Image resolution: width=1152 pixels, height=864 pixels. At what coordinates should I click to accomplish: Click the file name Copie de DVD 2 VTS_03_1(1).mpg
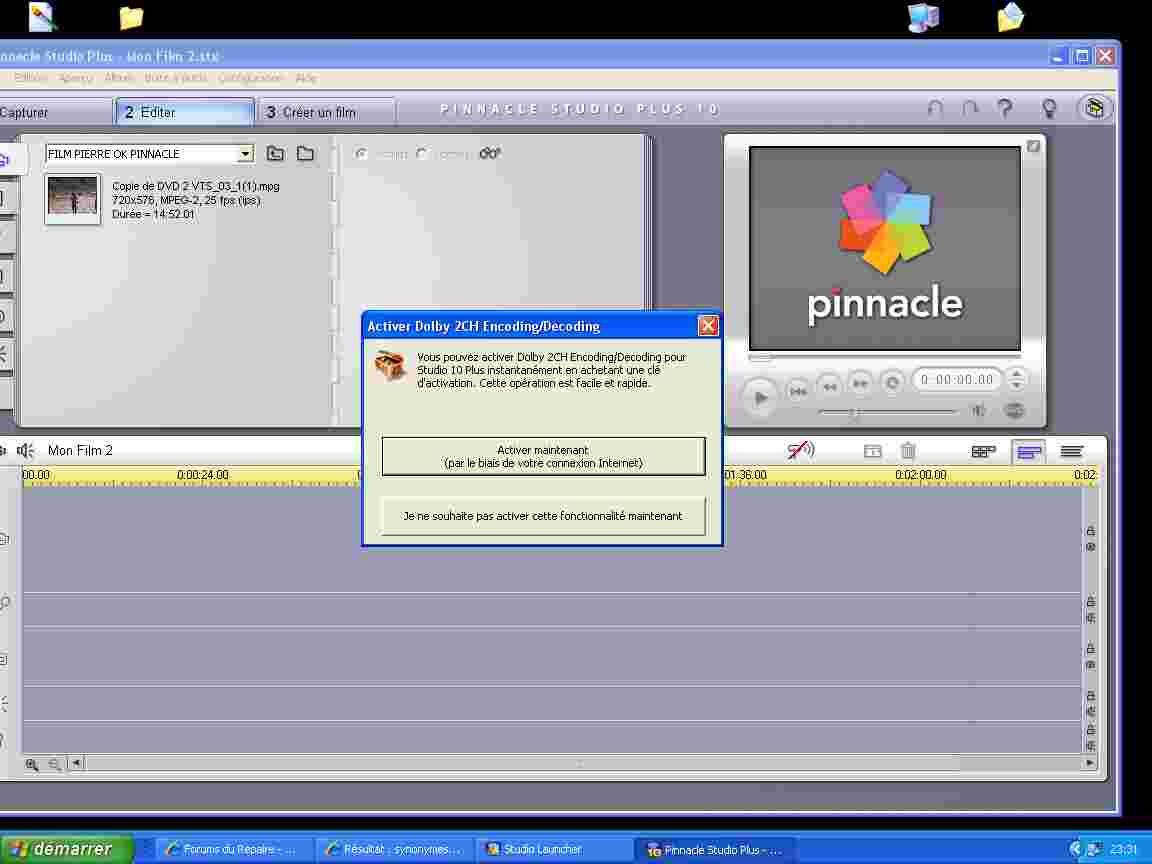point(195,187)
